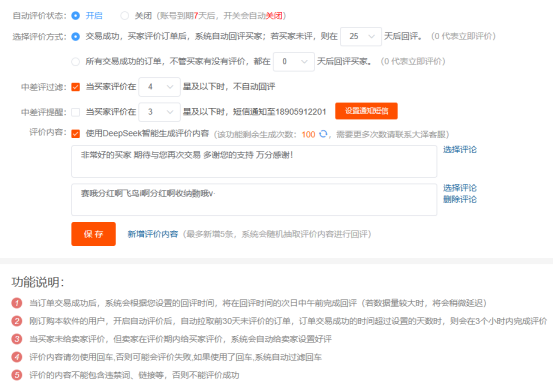Click the second review text field
This screenshot has height=384, width=554.
[254, 200]
